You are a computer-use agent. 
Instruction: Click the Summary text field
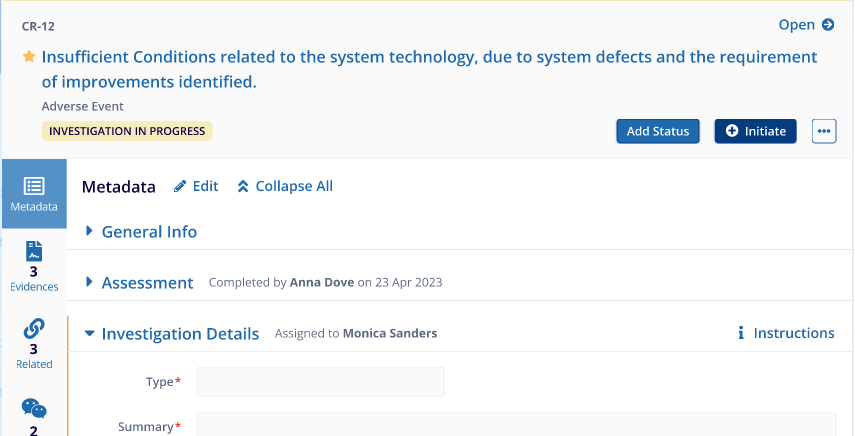tap(516, 425)
